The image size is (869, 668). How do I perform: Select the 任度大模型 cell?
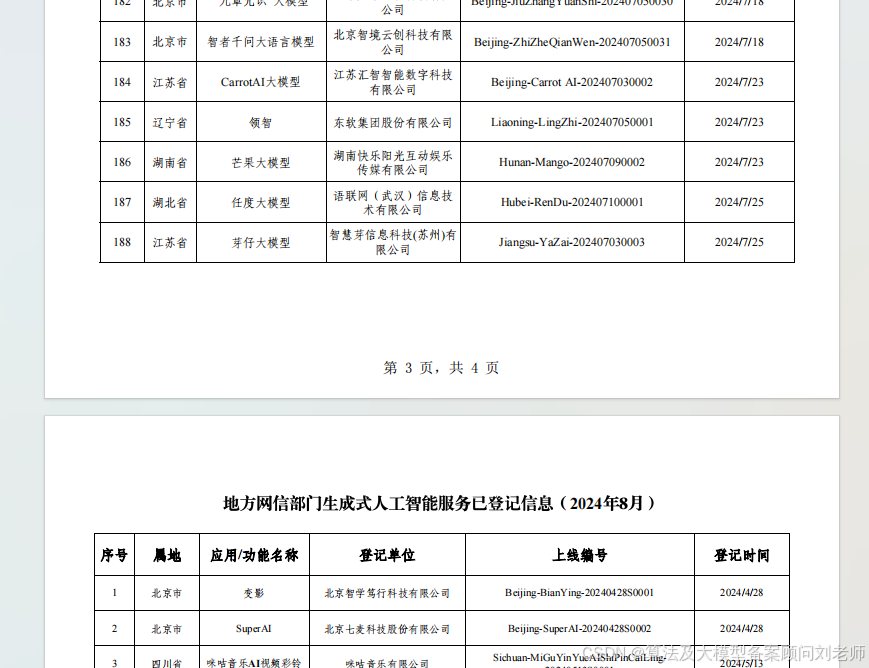click(x=260, y=202)
